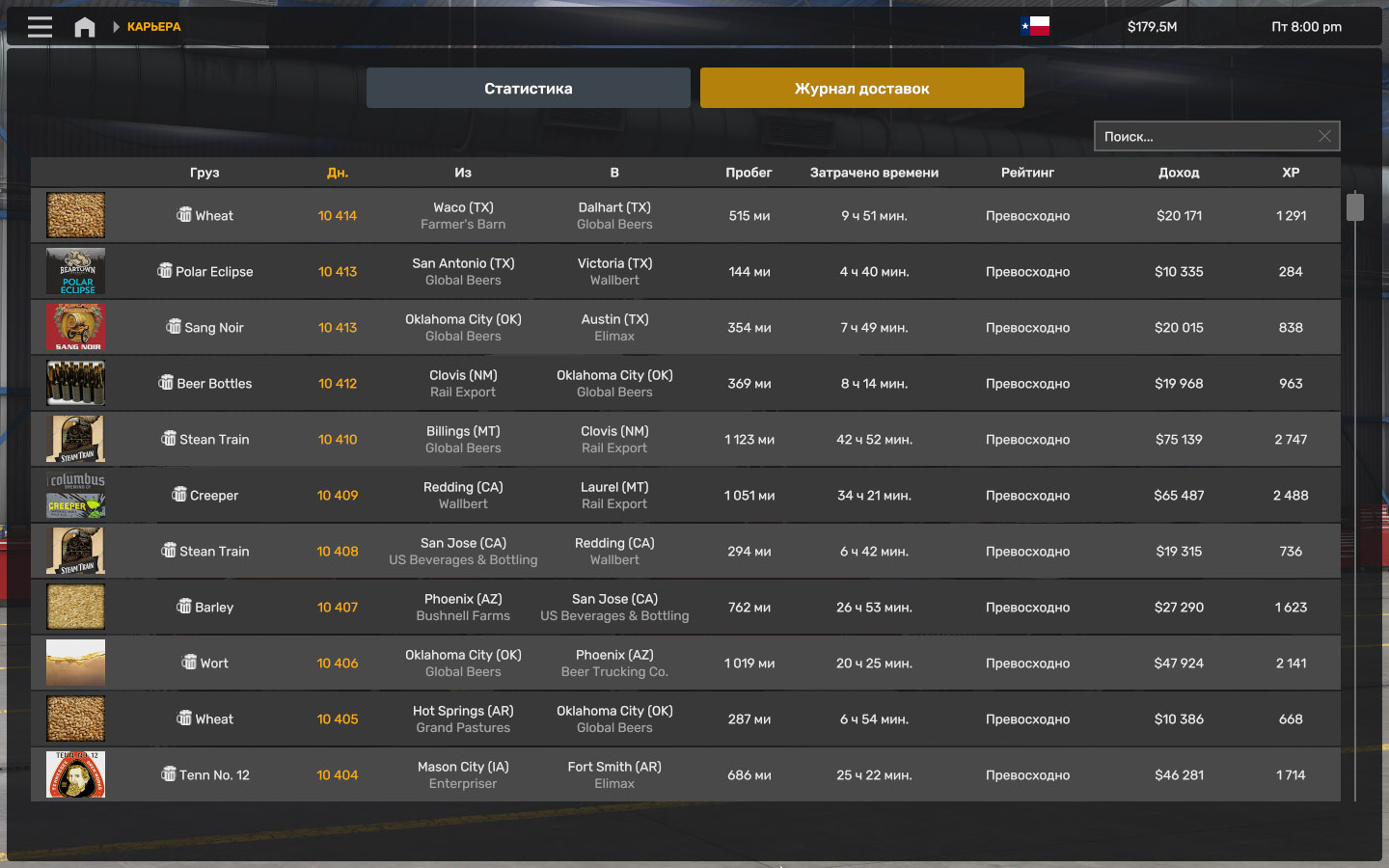Switch to the Статистика tab

click(529, 88)
